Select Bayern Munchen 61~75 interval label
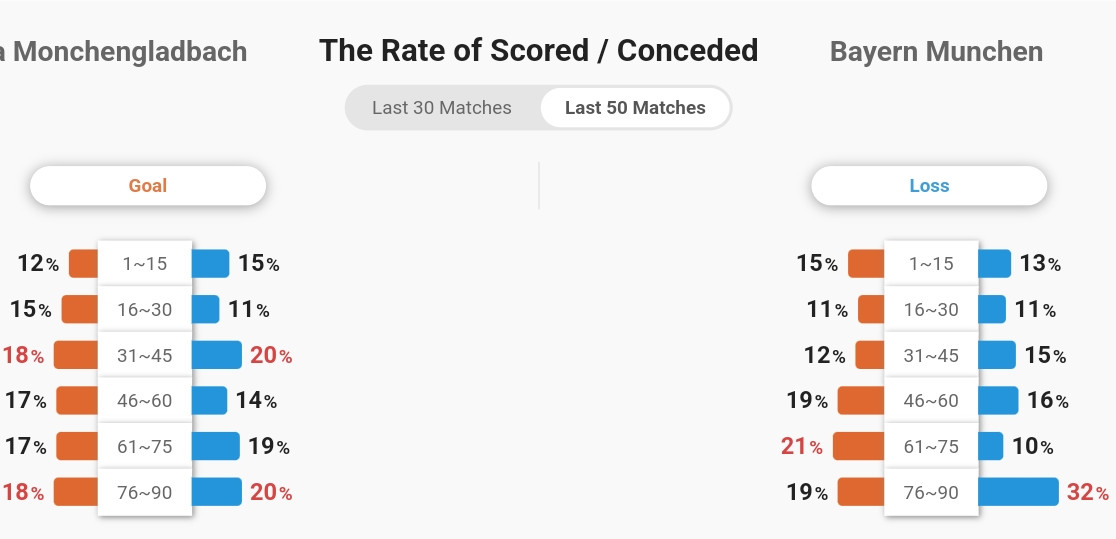This screenshot has height=539, width=1116. click(x=931, y=446)
